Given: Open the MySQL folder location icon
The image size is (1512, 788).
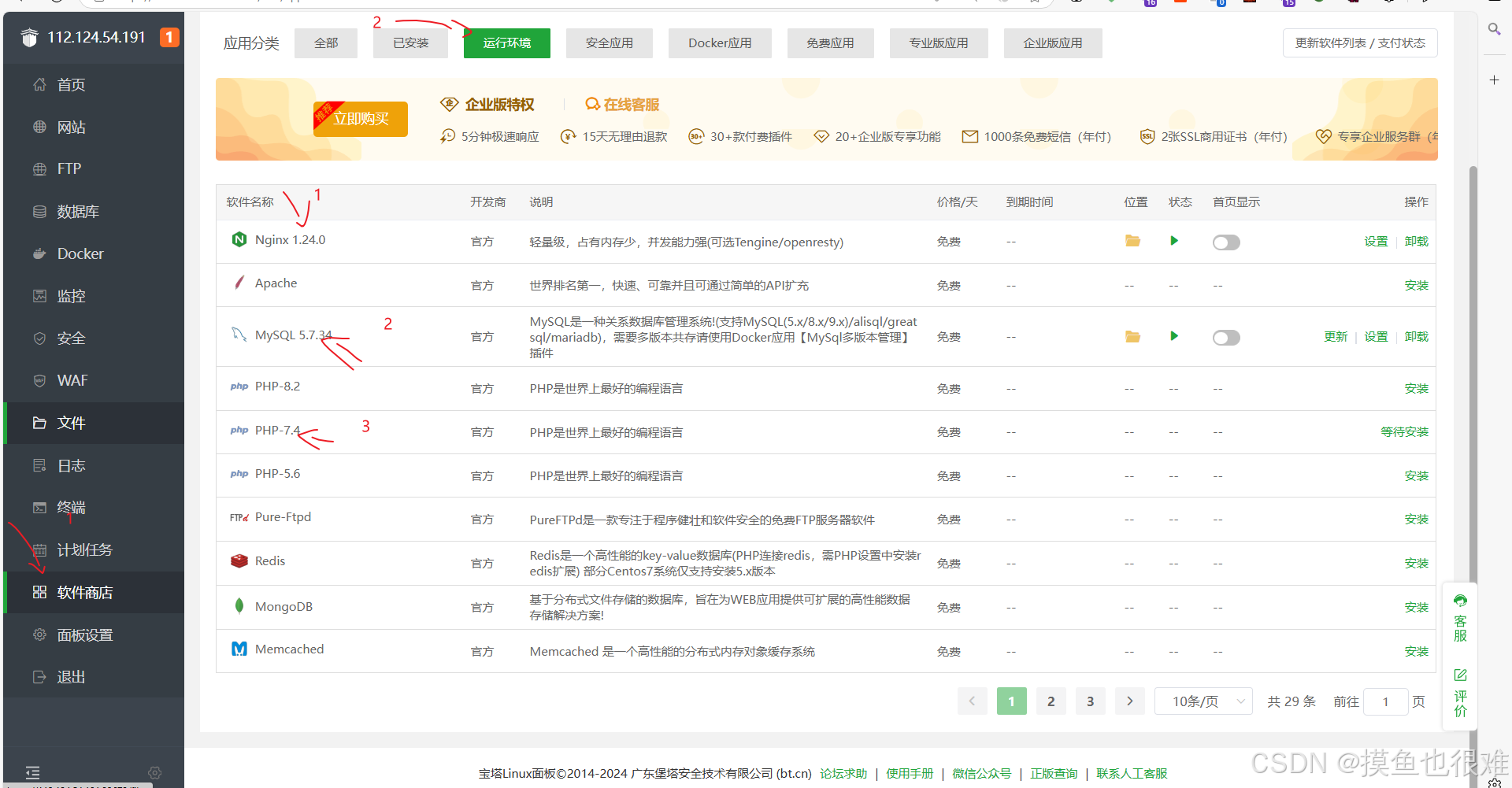Looking at the screenshot, I should click(1132, 337).
